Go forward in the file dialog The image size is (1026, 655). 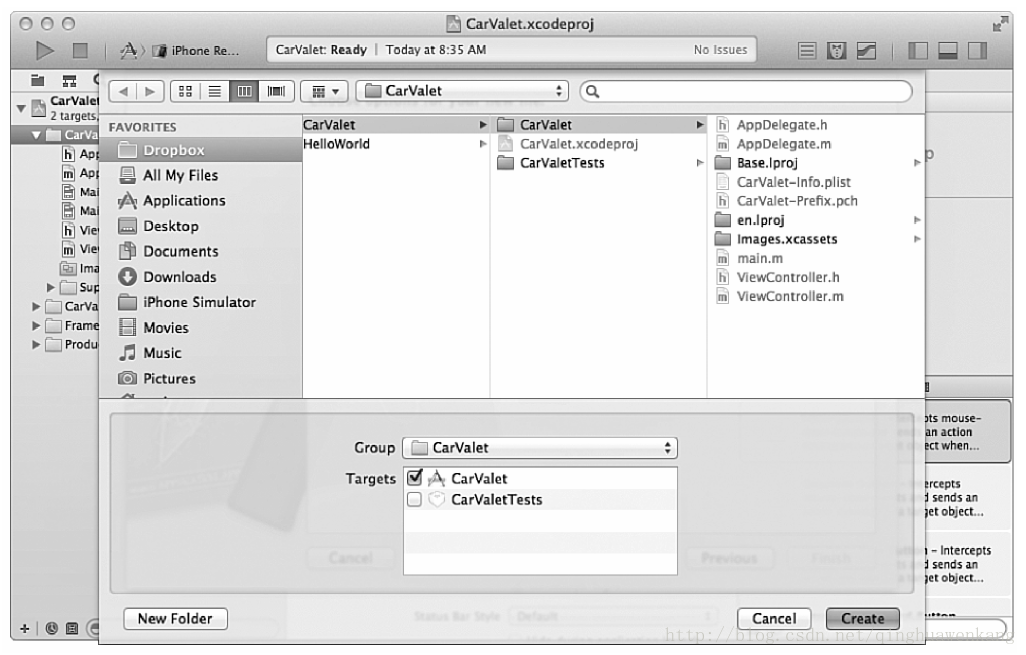pyautogui.click(x=150, y=91)
